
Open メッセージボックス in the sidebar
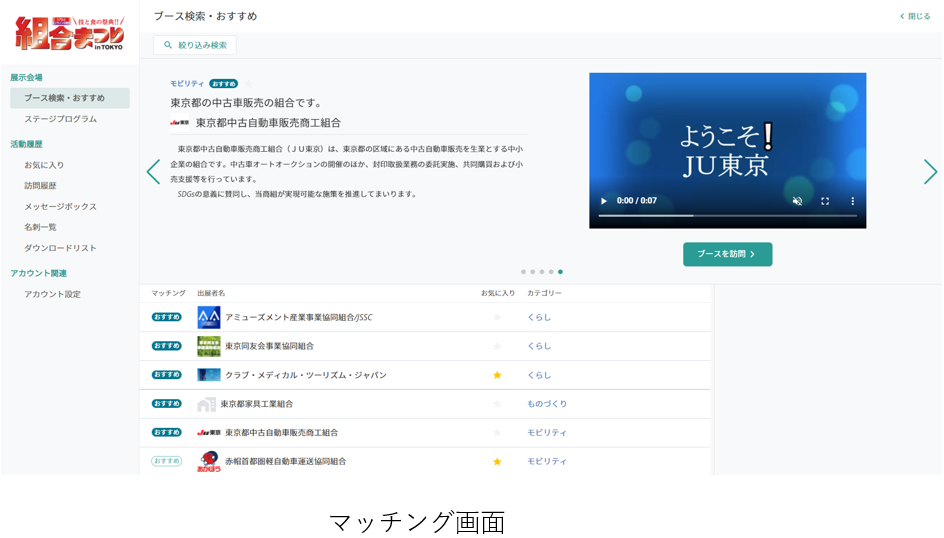pos(60,206)
